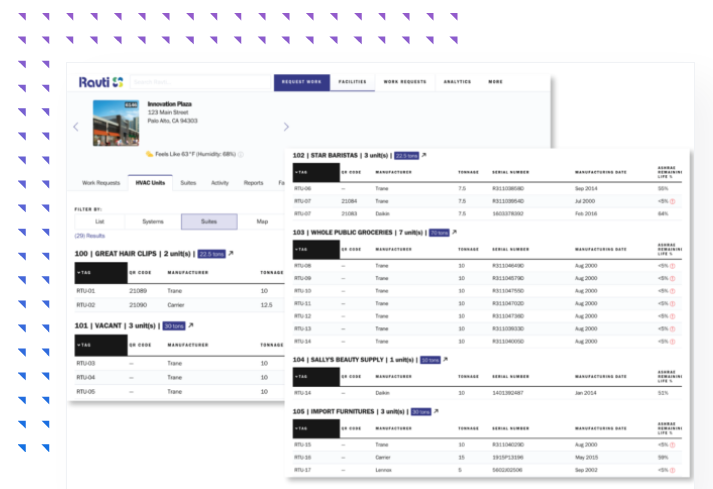Screen dimensions: 713x489
Task: Click the 70 tons badge for Whole Public Groceries
Action: pyautogui.click(x=439, y=233)
